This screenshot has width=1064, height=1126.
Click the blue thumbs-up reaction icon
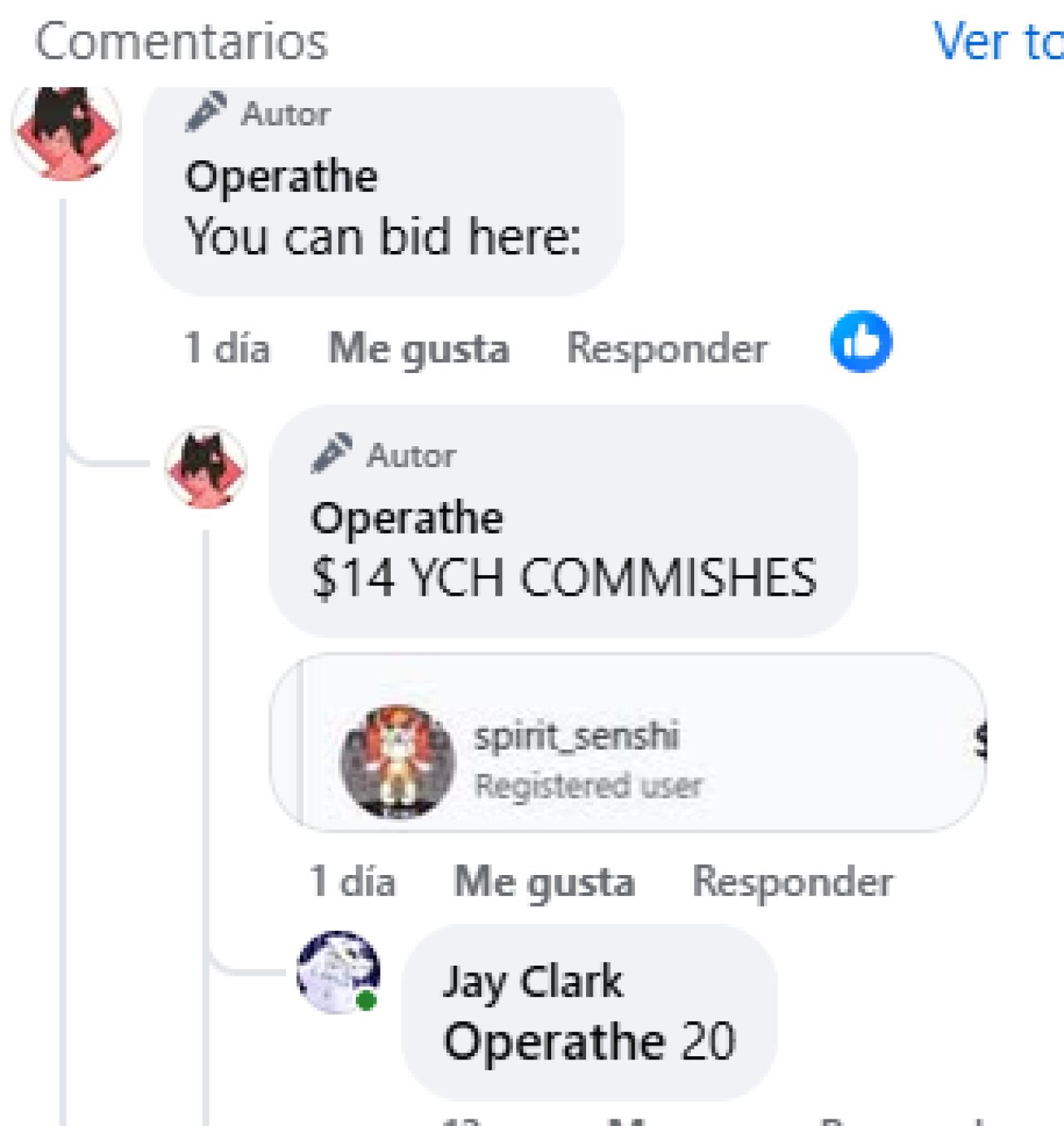[861, 342]
